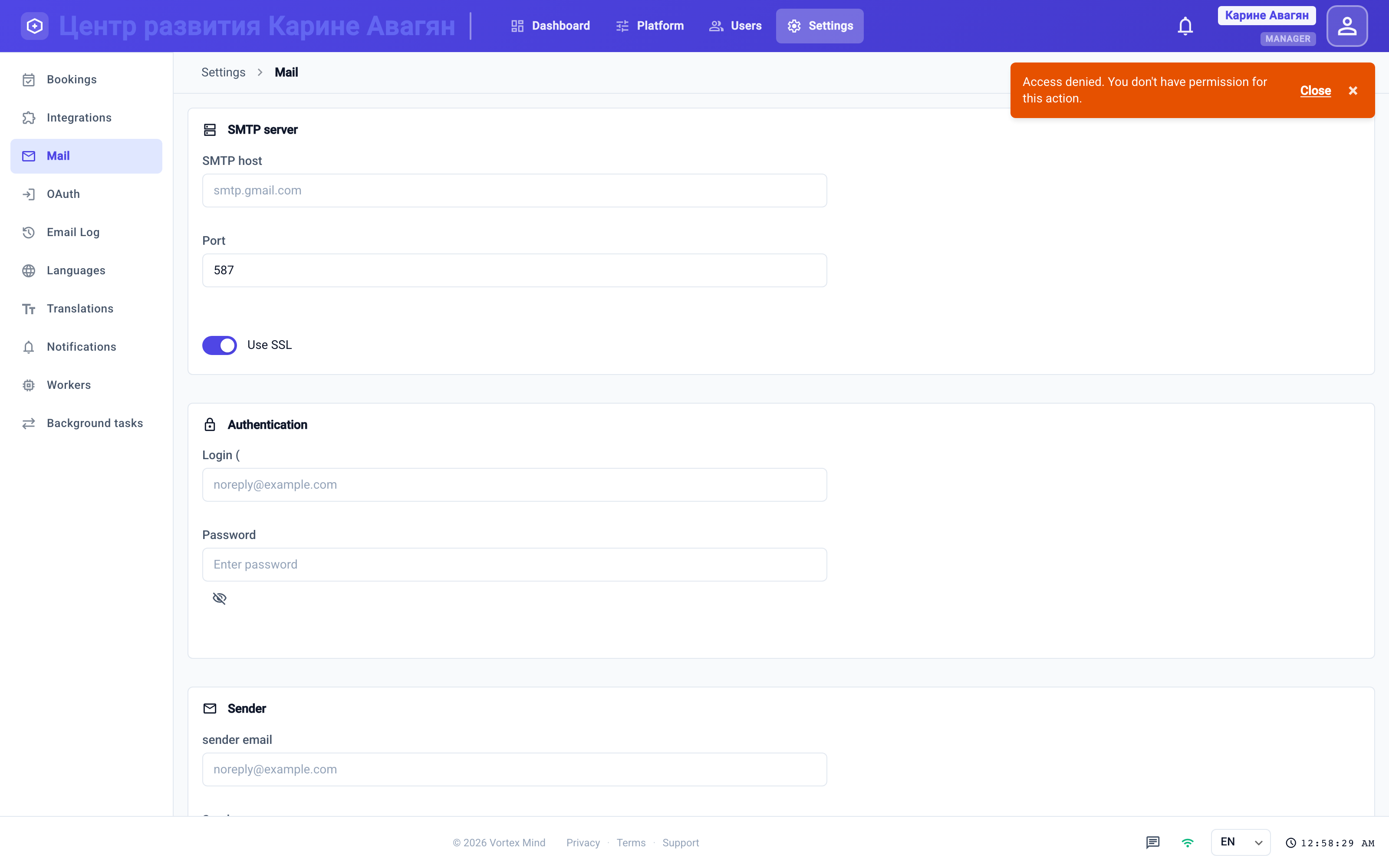Click the Mail envelope icon in sidebar
The image size is (1389, 868).
pyautogui.click(x=29, y=156)
